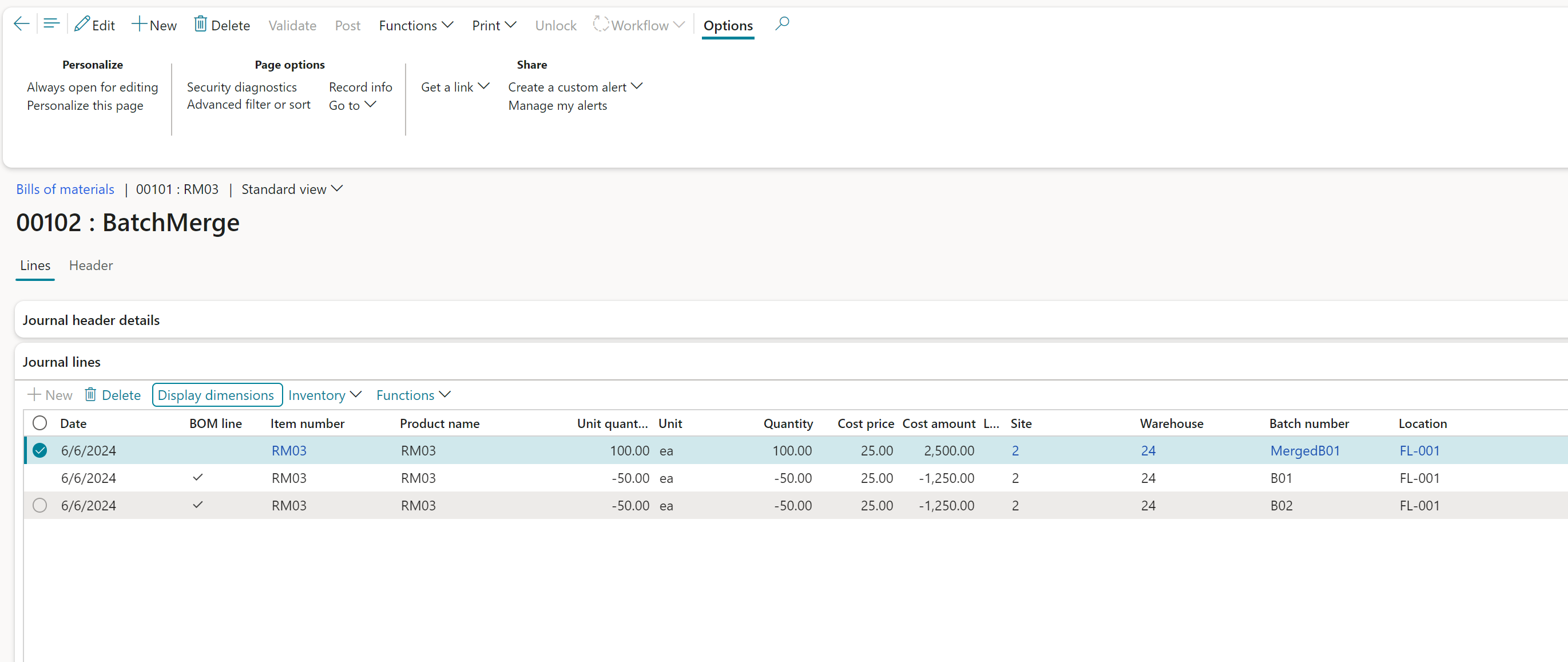Click the search magnifier icon
Screen dimensions: 1568x662
click(x=782, y=25)
